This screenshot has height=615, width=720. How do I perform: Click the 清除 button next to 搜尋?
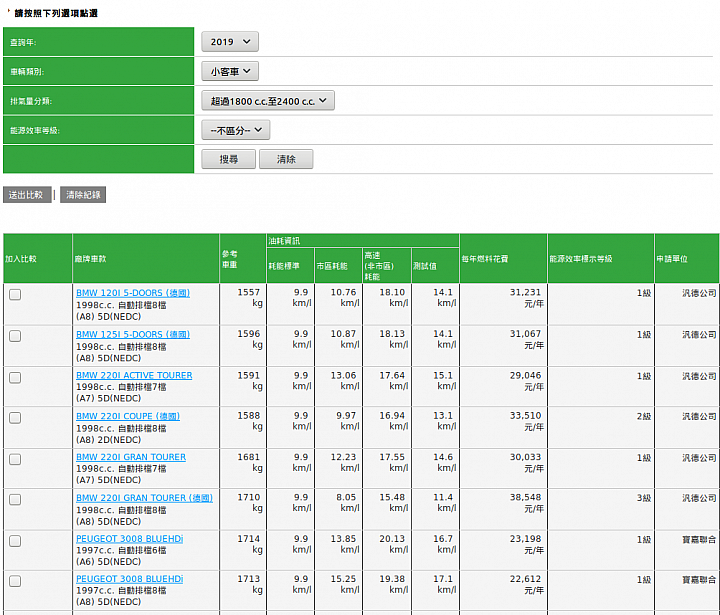click(286, 159)
